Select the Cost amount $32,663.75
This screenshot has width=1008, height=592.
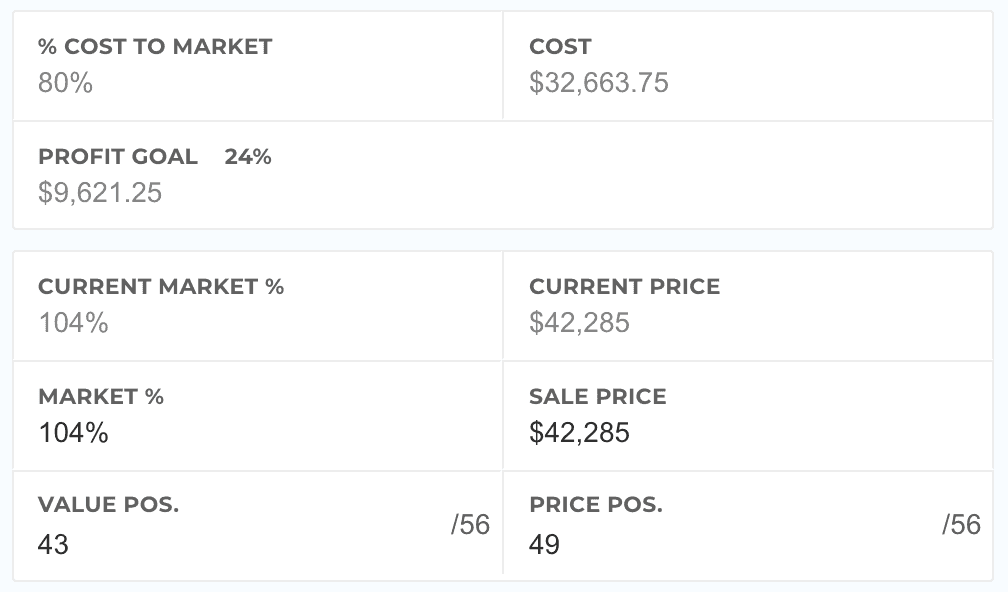[598, 83]
